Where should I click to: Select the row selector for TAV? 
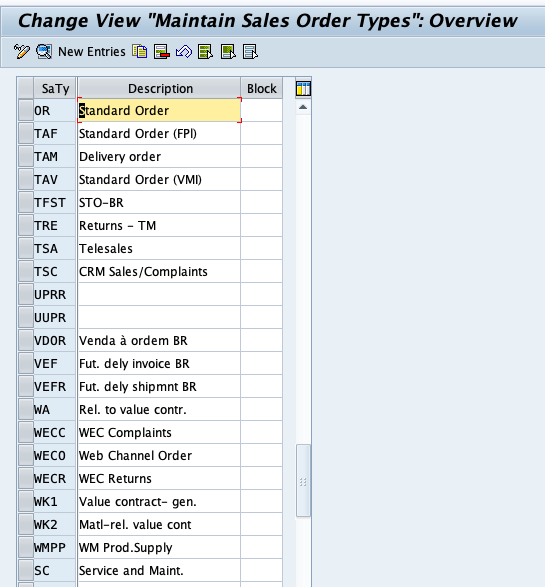click(26, 179)
